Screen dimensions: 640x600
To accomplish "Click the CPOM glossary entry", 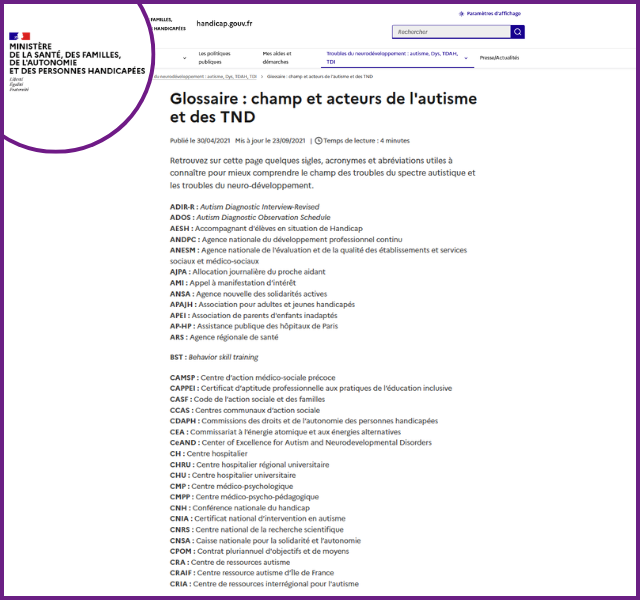I will tap(260, 551).
